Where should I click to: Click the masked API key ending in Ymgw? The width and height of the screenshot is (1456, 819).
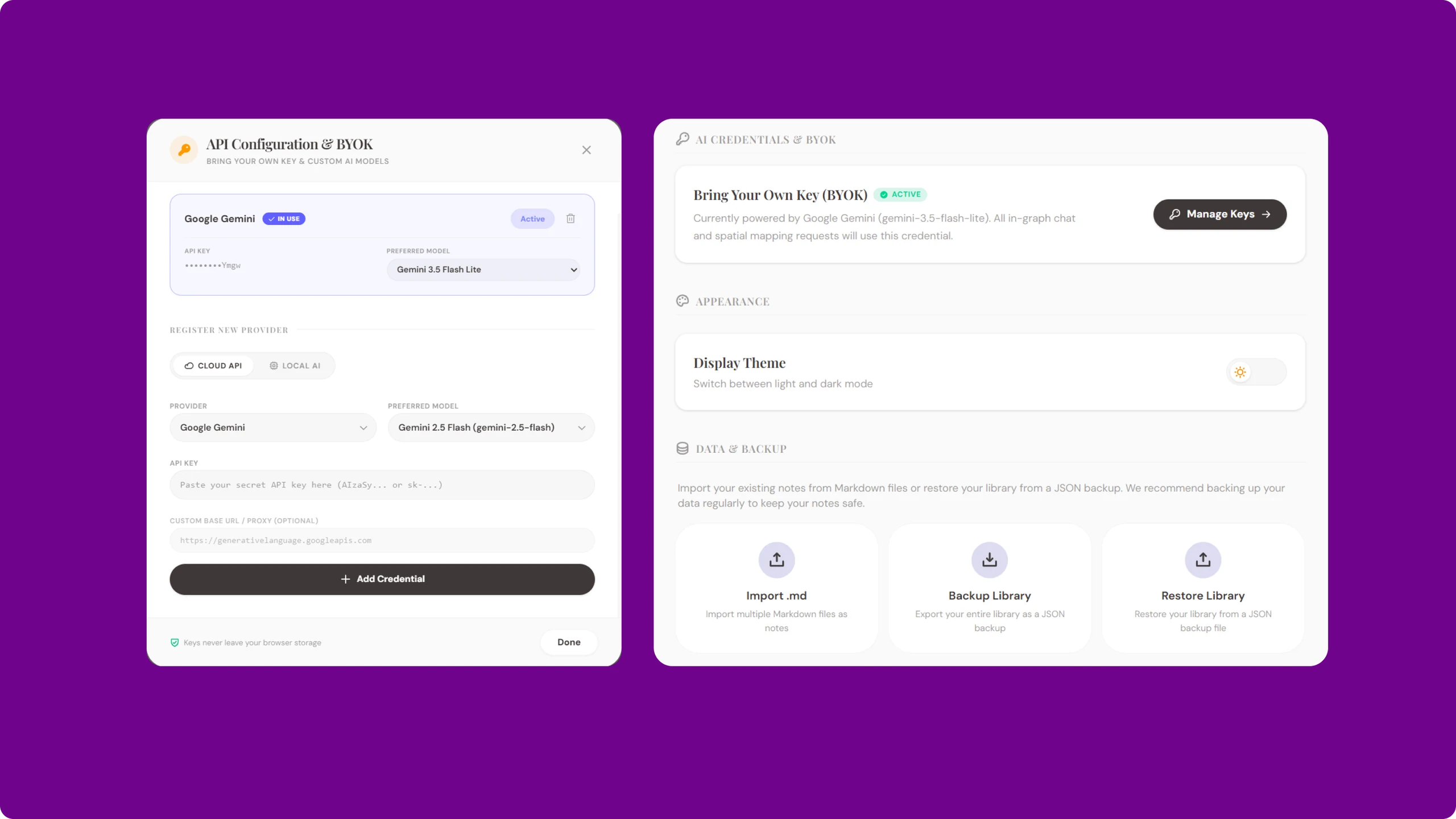pos(213,266)
